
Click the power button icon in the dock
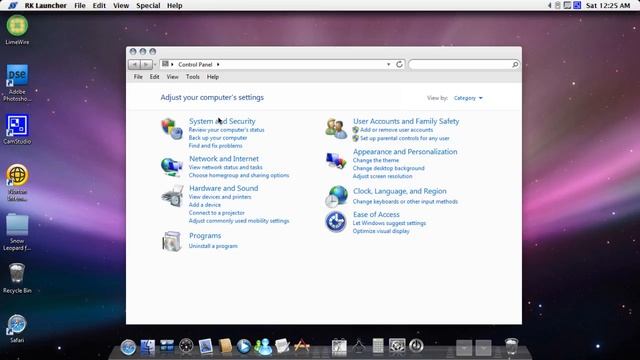[x=416, y=346]
